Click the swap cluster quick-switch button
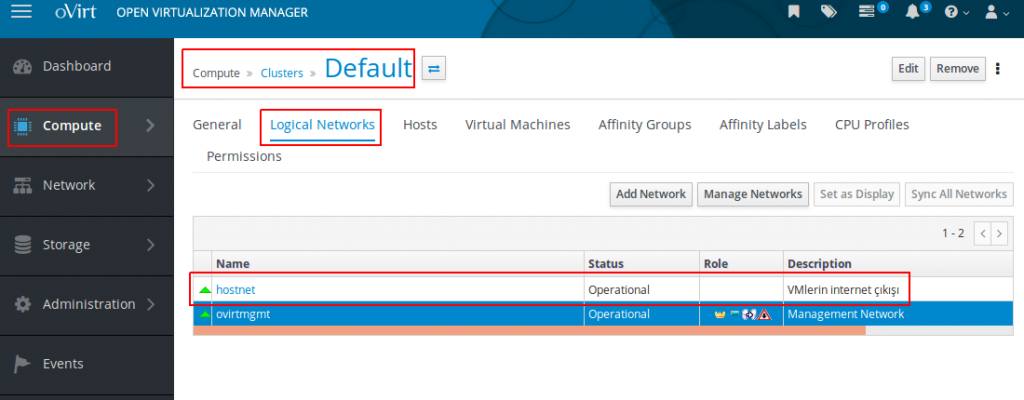This screenshot has width=1024, height=400. 434,67
